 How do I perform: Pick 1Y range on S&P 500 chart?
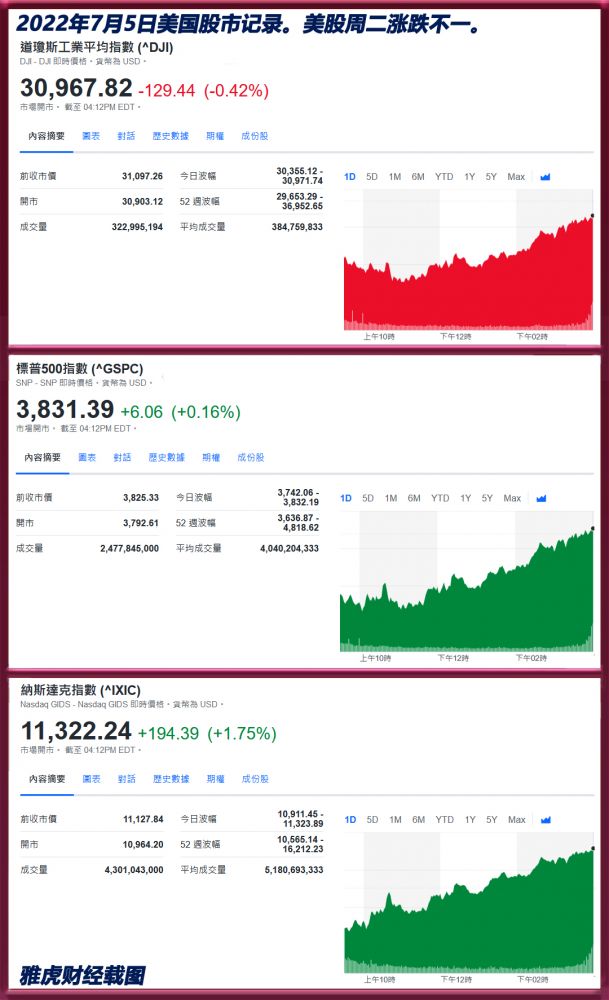[x=466, y=498]
